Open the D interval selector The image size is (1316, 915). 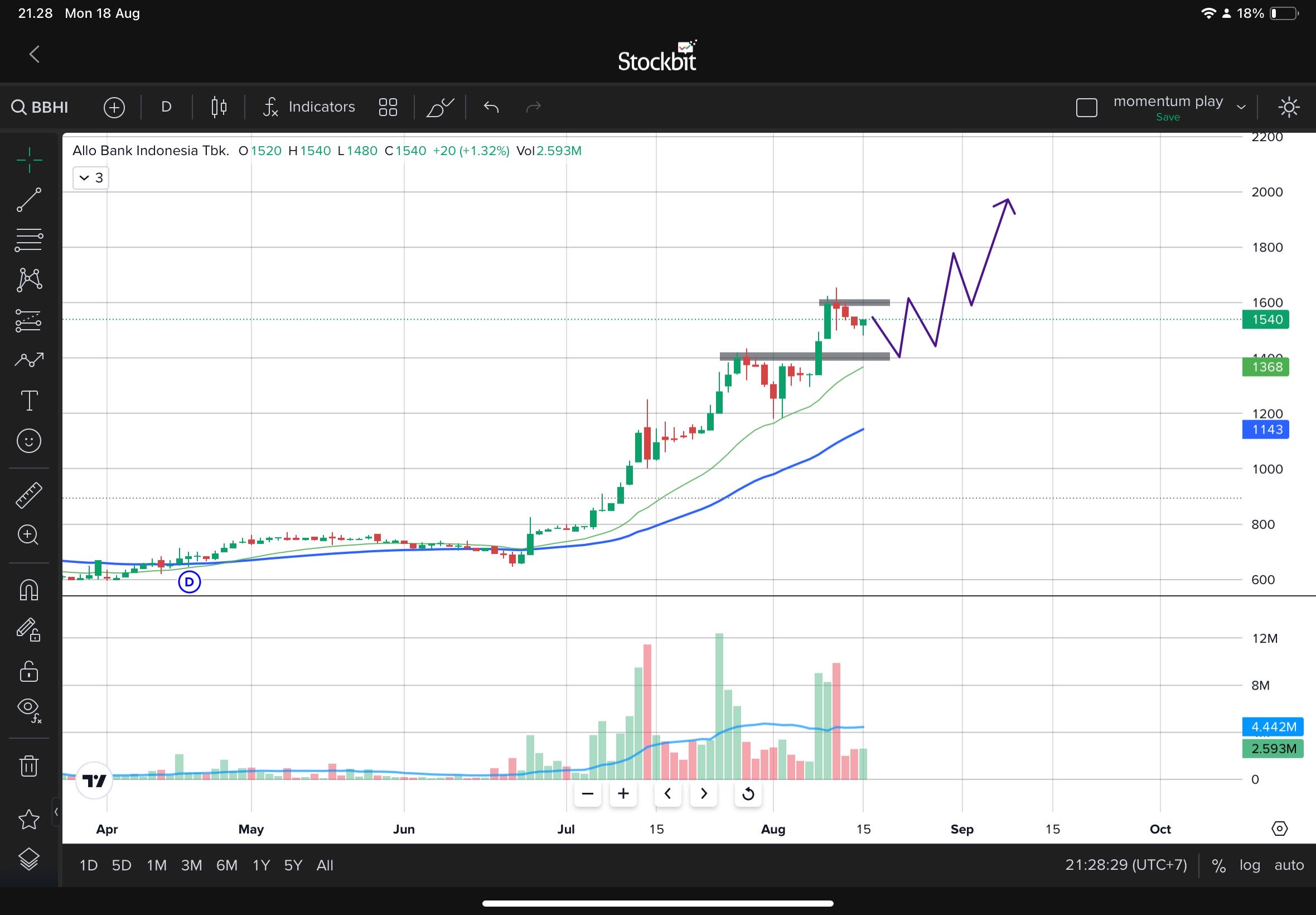[x=166, y=107]
